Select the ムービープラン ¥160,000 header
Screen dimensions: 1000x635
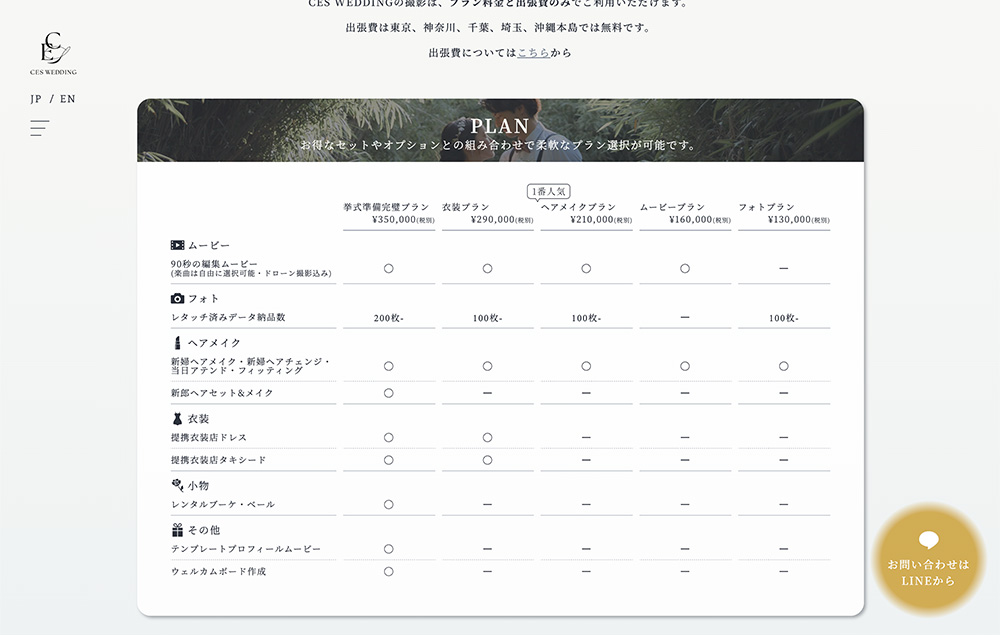685,213
